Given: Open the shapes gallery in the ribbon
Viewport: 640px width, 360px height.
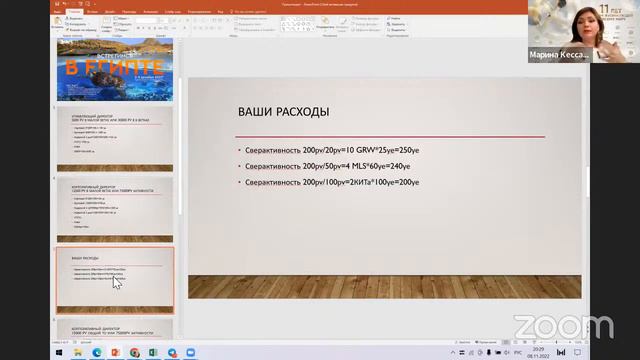Looking at the screenshot, I should coord(298,24).
